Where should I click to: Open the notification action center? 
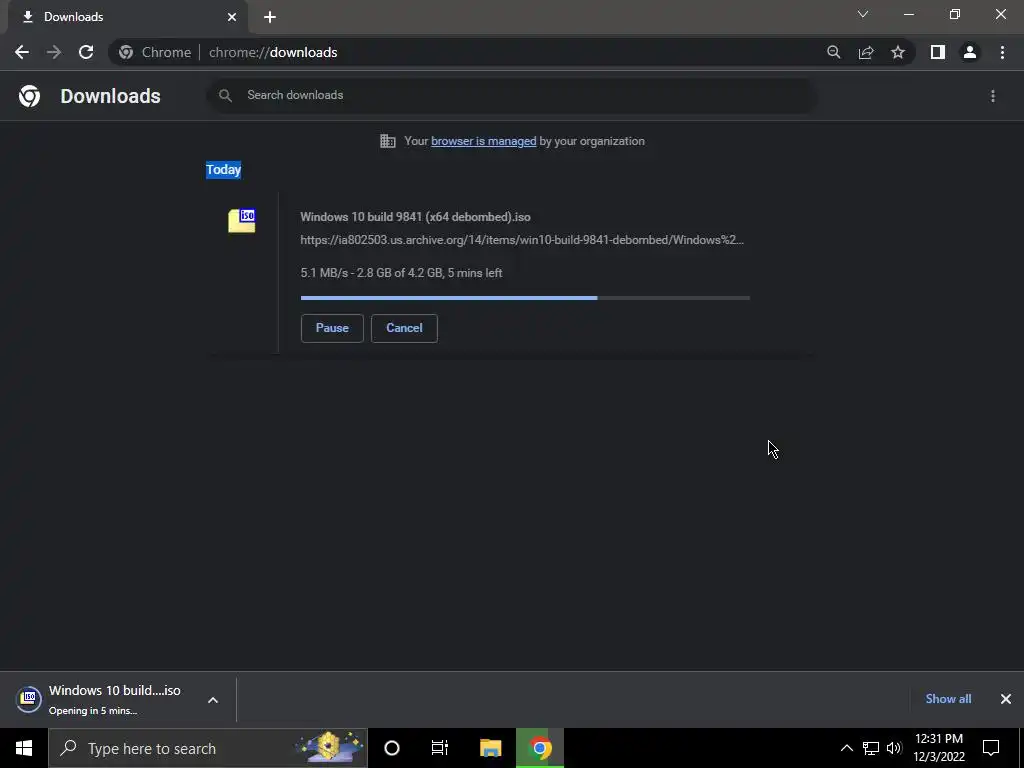991,748
